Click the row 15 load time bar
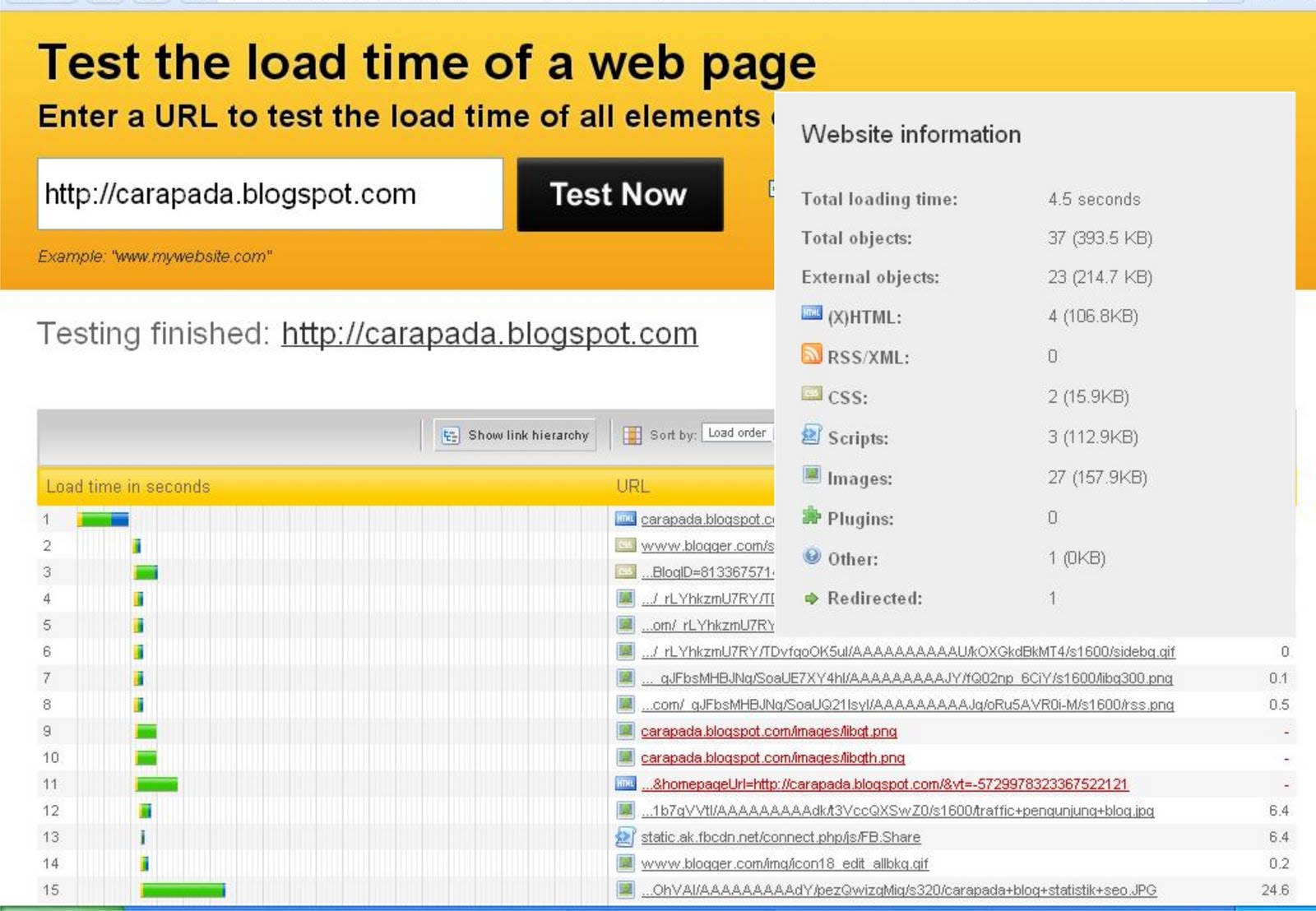The width and height of the screenshot is (1316, 911). (x=183, y=890)
